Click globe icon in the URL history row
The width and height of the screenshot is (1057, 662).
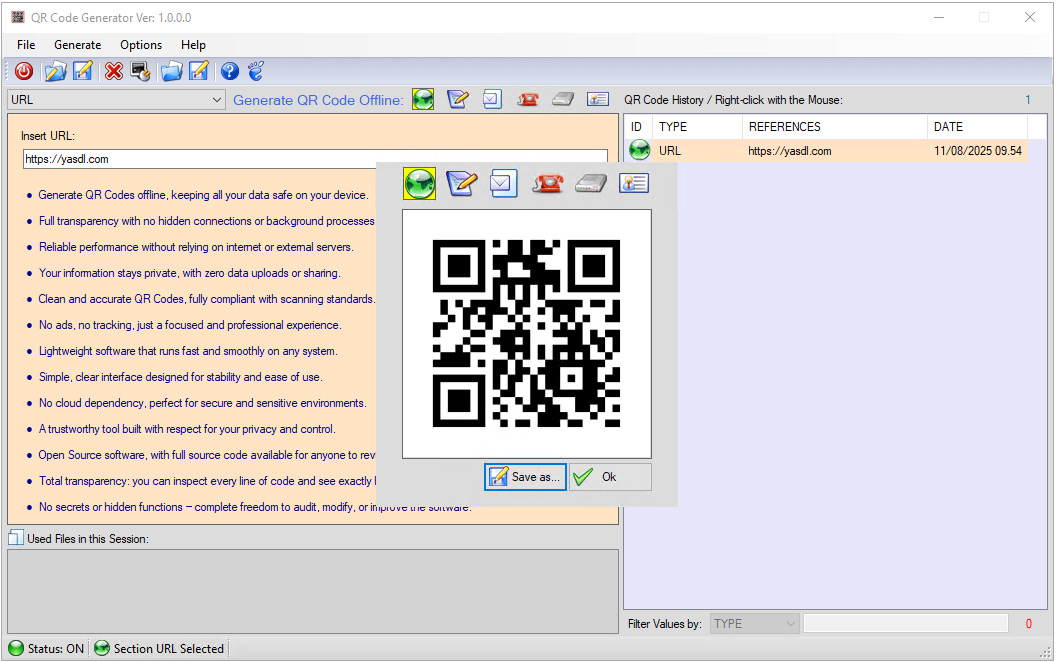pyautogui.click(x=639, y=150)
